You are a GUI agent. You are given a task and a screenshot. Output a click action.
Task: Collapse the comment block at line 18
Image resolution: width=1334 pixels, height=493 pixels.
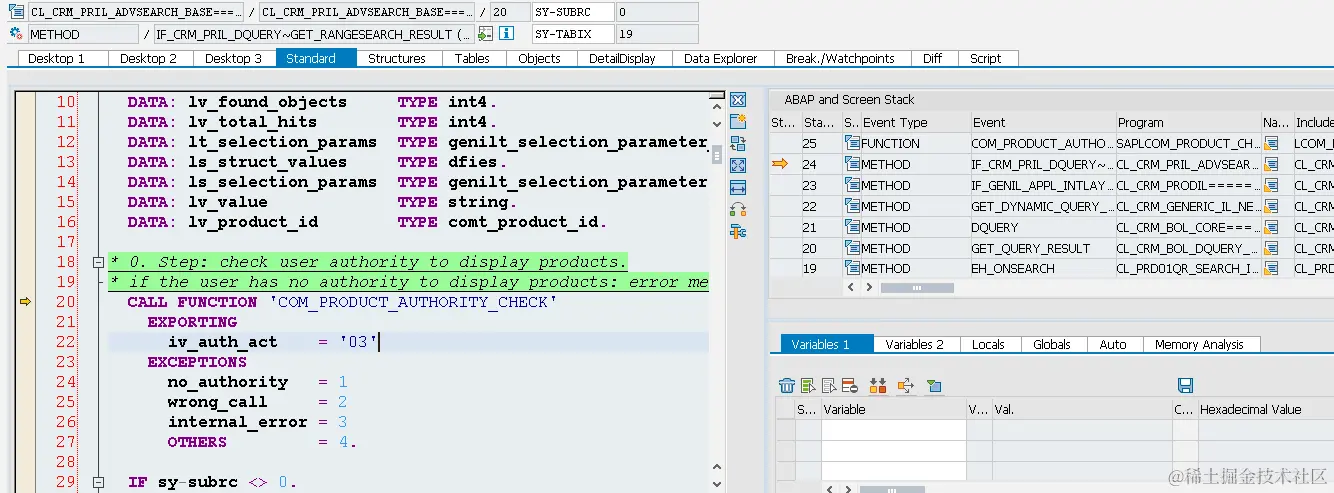pyautogui.click(x=98, y=262)
